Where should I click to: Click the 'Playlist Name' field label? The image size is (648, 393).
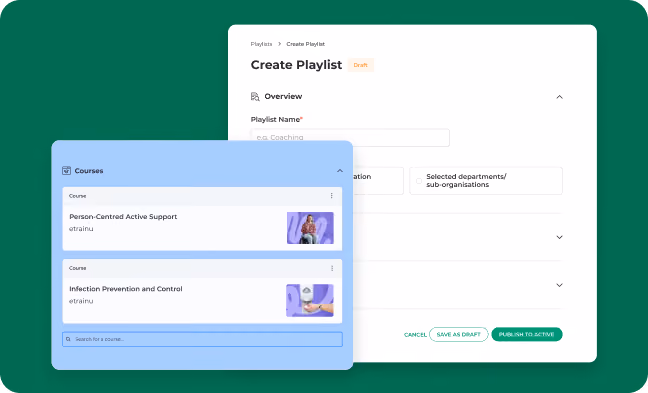(276, 119)
